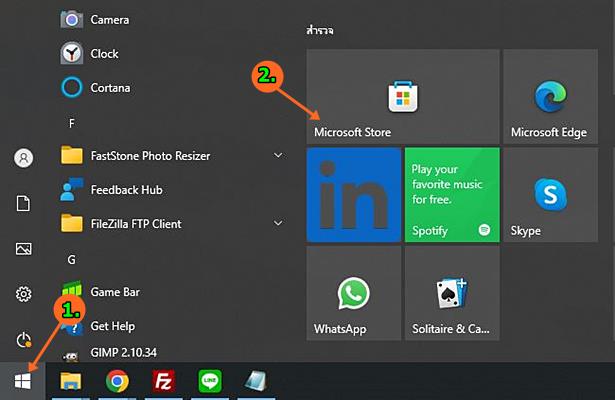Open the Solitaire & Casual Games tile
The width and height of the screenshot is (615, 400).
click(x=452, y=293)
